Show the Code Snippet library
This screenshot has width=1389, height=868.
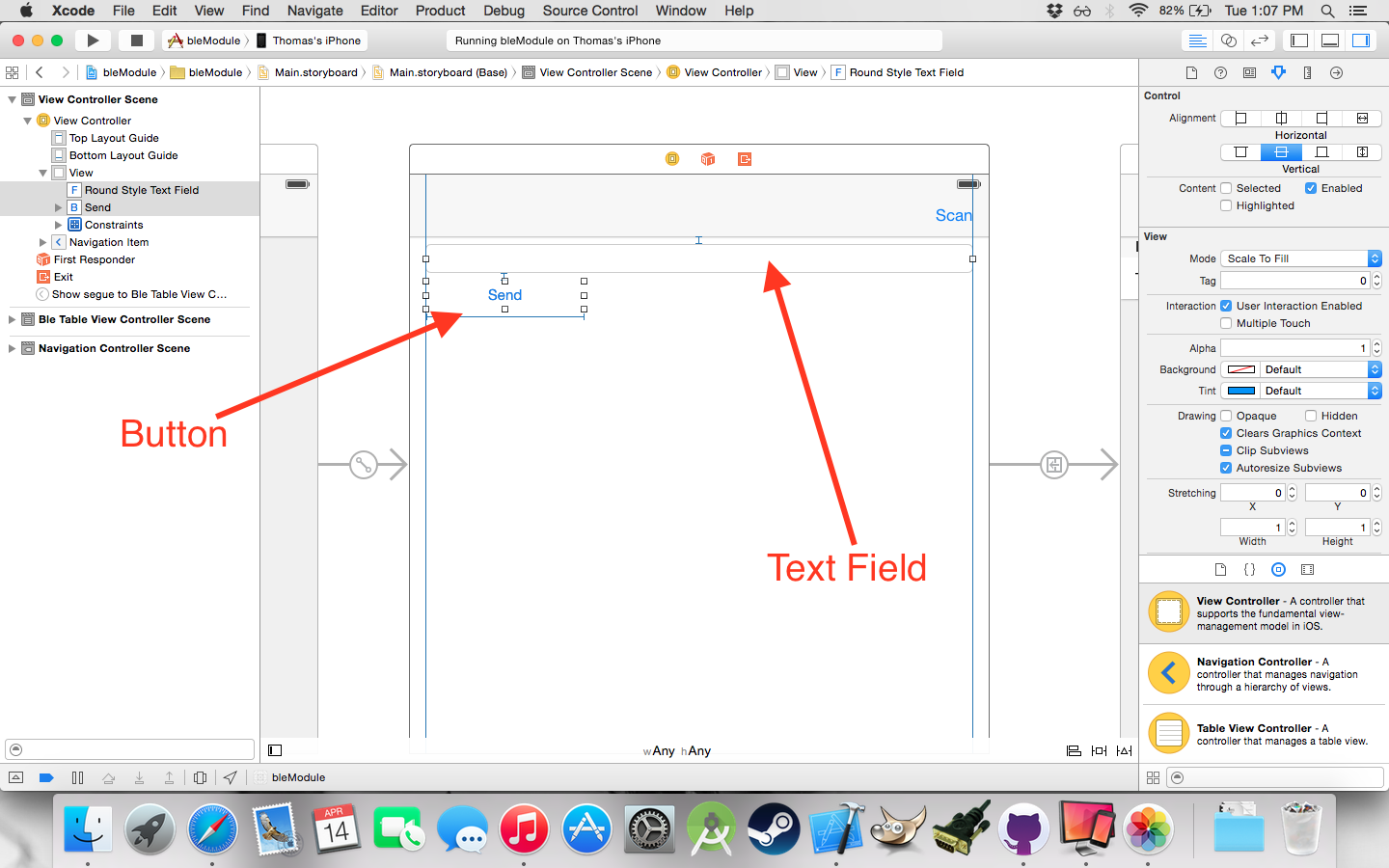pyautogui.click(x=1249, y=569)
